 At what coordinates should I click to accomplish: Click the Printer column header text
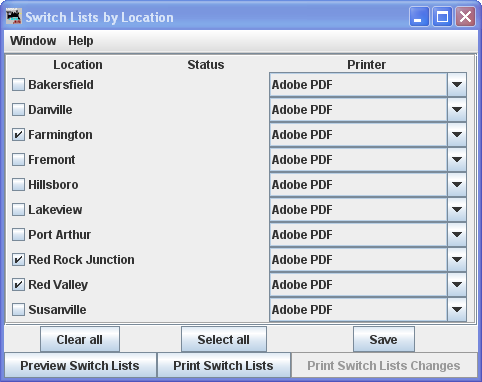tap(367, 65)
